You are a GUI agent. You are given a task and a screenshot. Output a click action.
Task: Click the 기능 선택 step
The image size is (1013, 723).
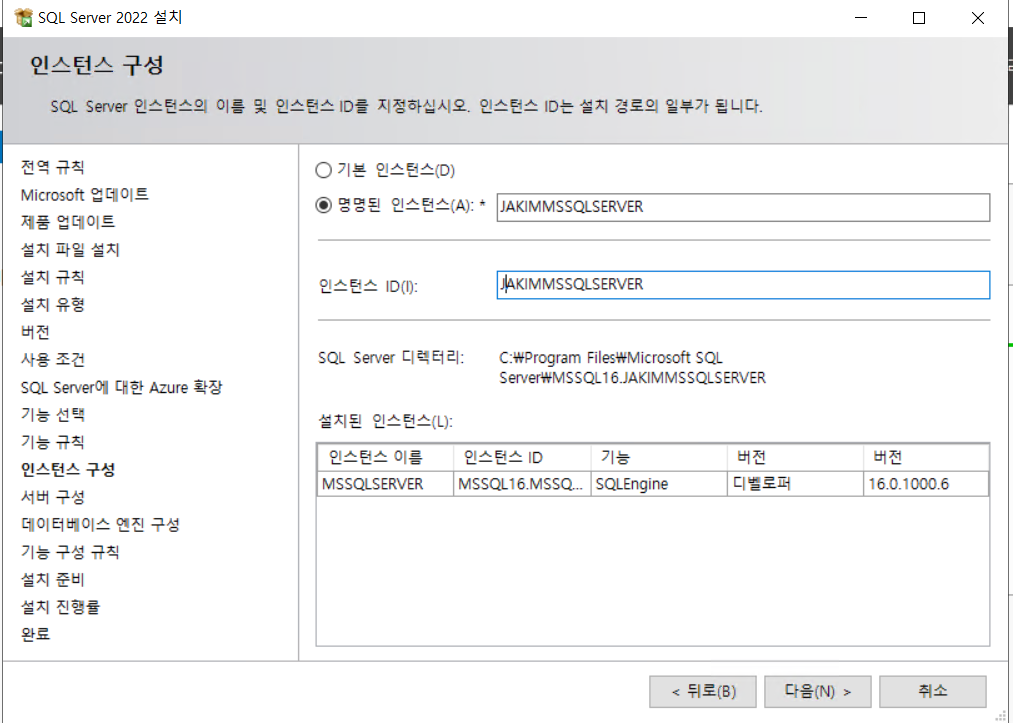[52, 414]
